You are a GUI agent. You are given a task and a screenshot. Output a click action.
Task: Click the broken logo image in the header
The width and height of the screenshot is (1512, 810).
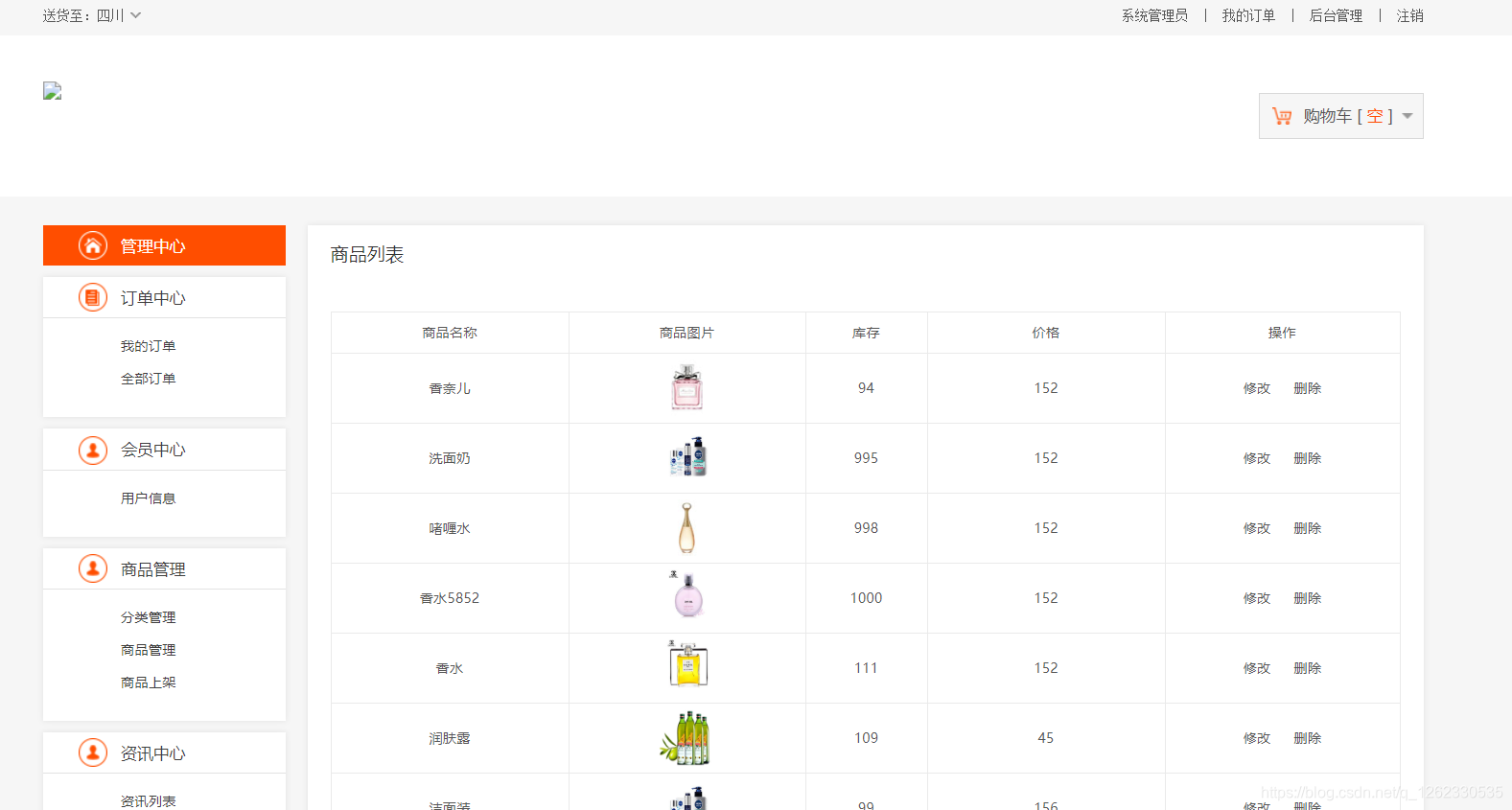(53, 91)
